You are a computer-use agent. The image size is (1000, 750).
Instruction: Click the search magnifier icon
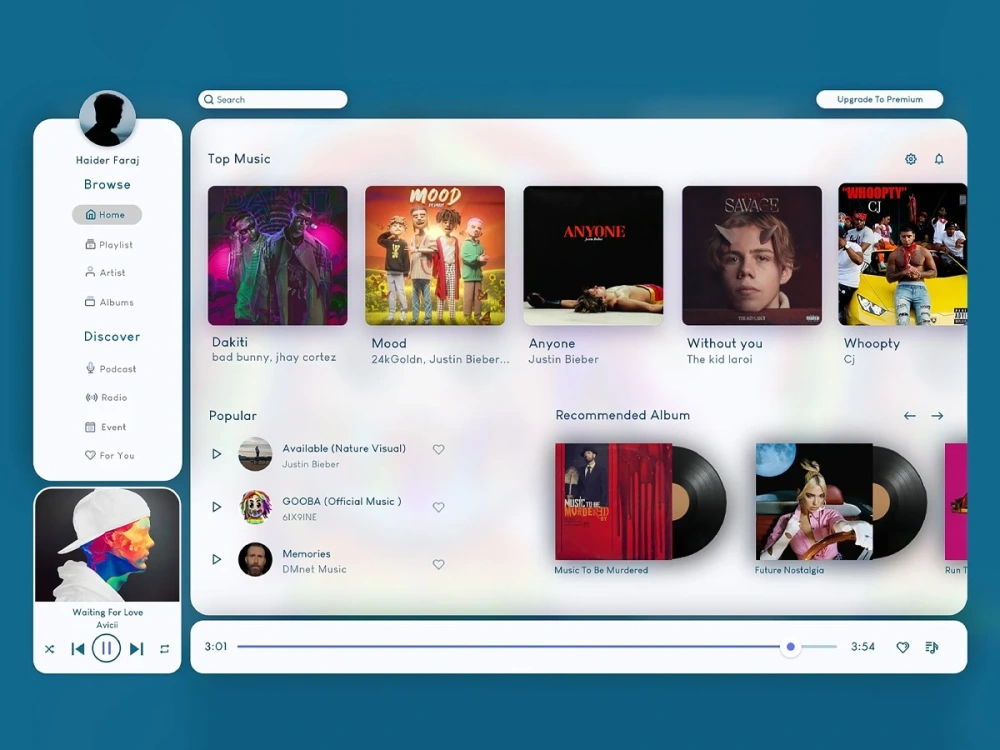[x=209, y=99]
